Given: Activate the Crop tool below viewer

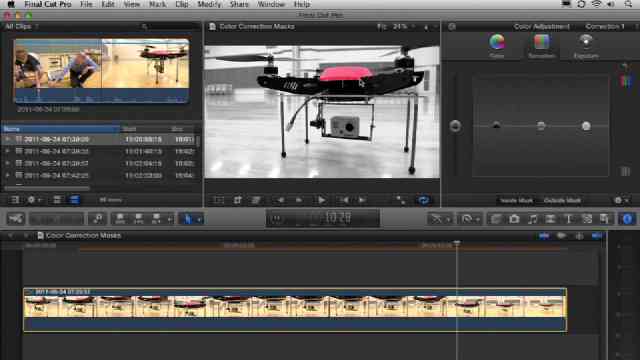Looking at the screenshot, I should 238,200.
